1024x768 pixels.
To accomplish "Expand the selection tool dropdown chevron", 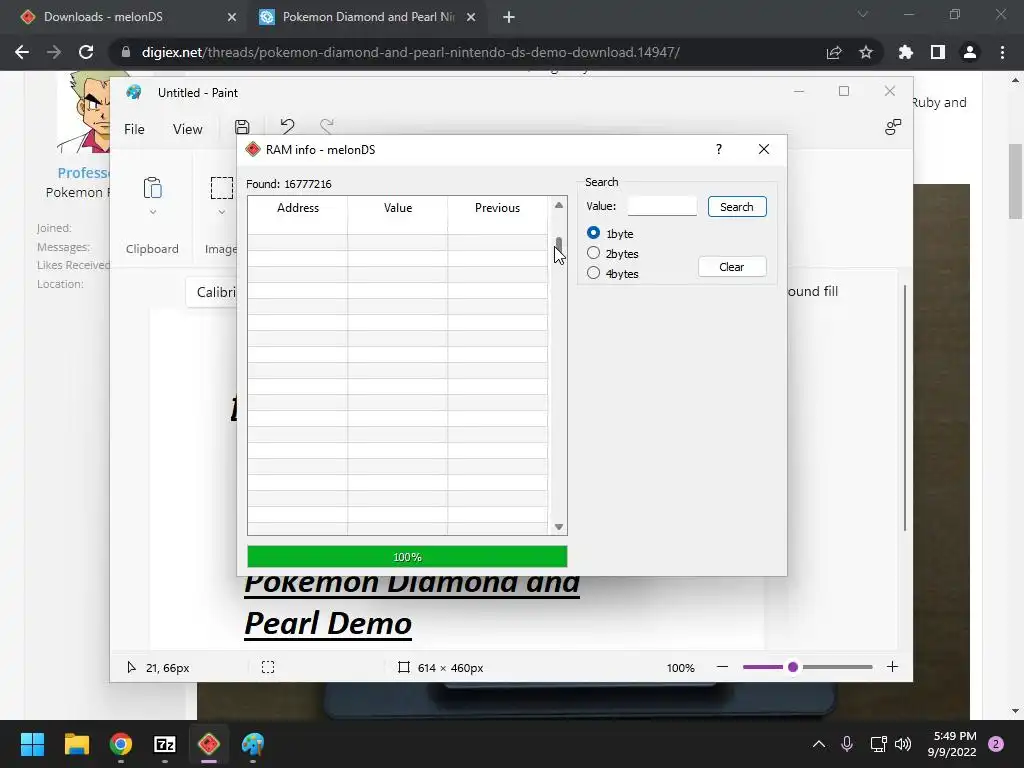I will 221,212.
